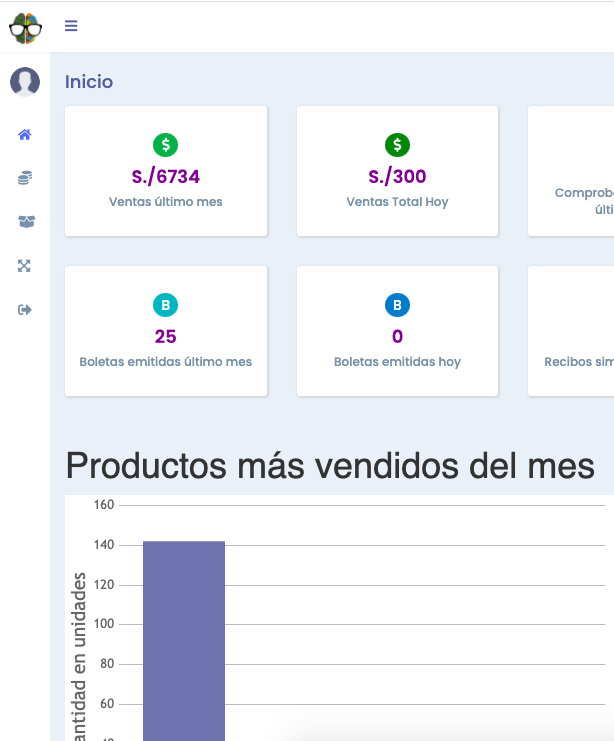Image resolution: width=614 pixels, height=741 pixels.
Task: Click the Productos más vendidos del mes title
Action: (x=330, y=466)
